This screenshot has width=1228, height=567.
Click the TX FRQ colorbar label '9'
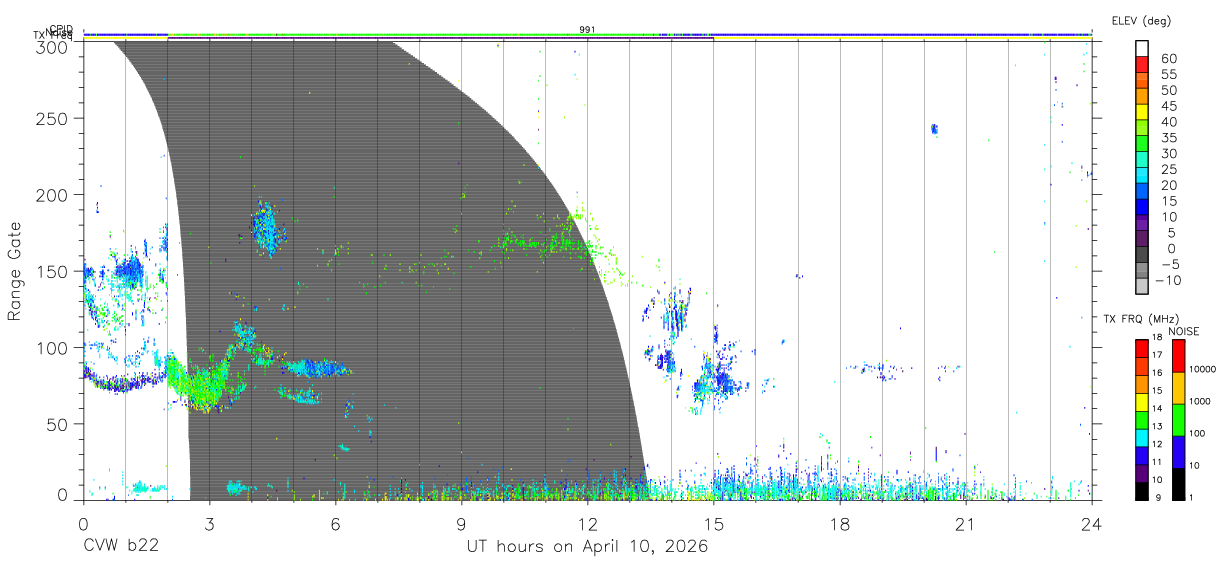pyautogui.click(x=1156, y=498)
